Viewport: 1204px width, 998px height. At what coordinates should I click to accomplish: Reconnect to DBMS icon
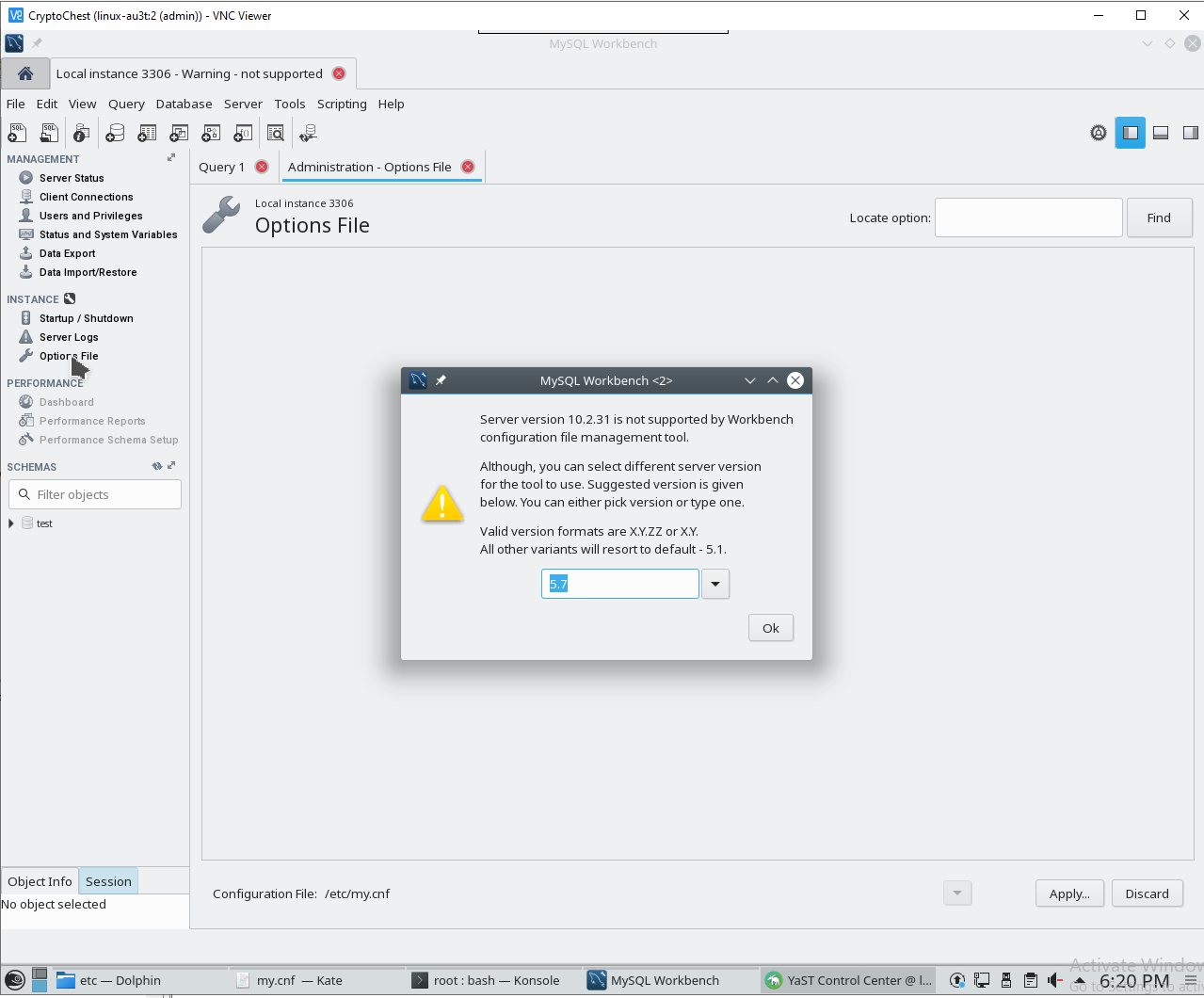tap(308, 133)
